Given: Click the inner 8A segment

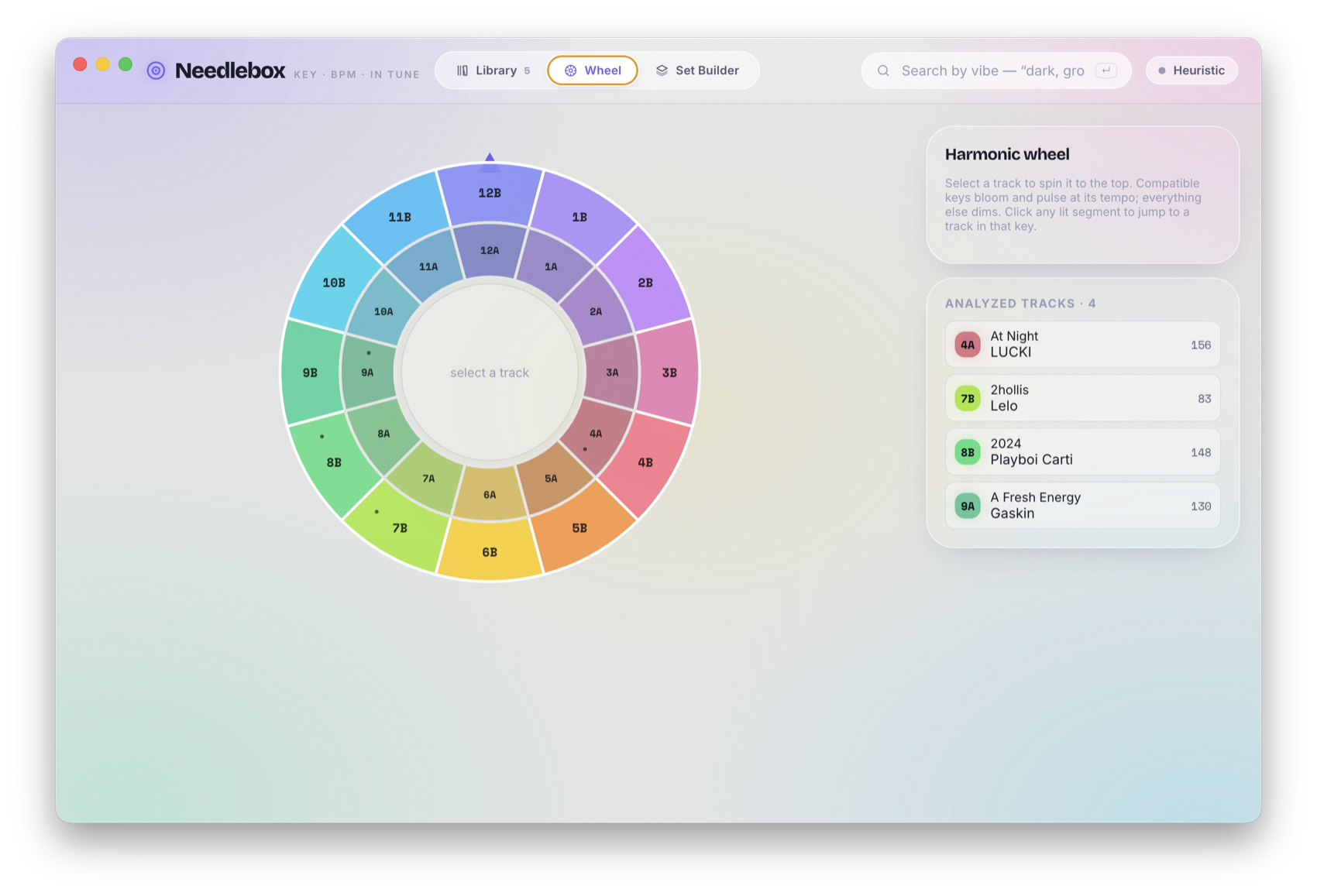Looking at the screenshot, I should 383,434.
